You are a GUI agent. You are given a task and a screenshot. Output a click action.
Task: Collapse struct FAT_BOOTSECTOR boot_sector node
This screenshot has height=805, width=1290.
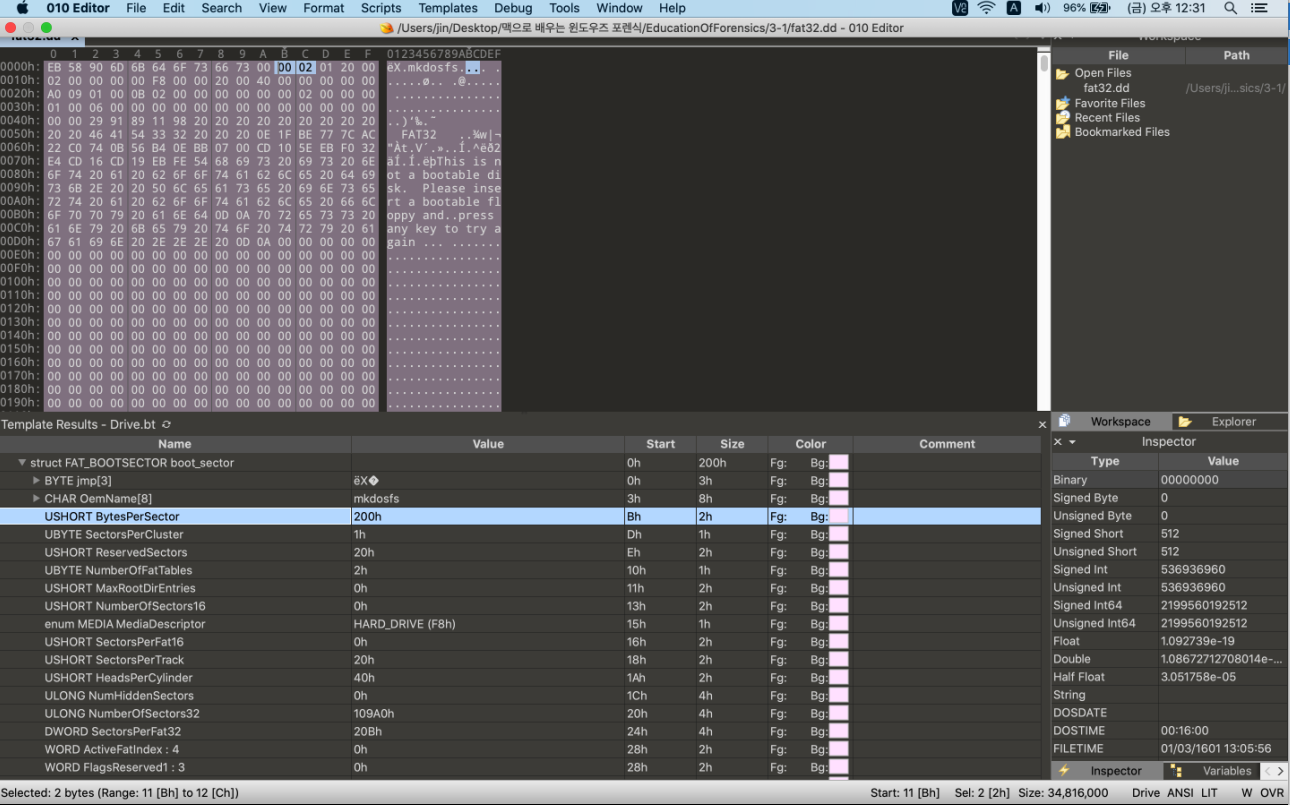click(x=22, y=463)
